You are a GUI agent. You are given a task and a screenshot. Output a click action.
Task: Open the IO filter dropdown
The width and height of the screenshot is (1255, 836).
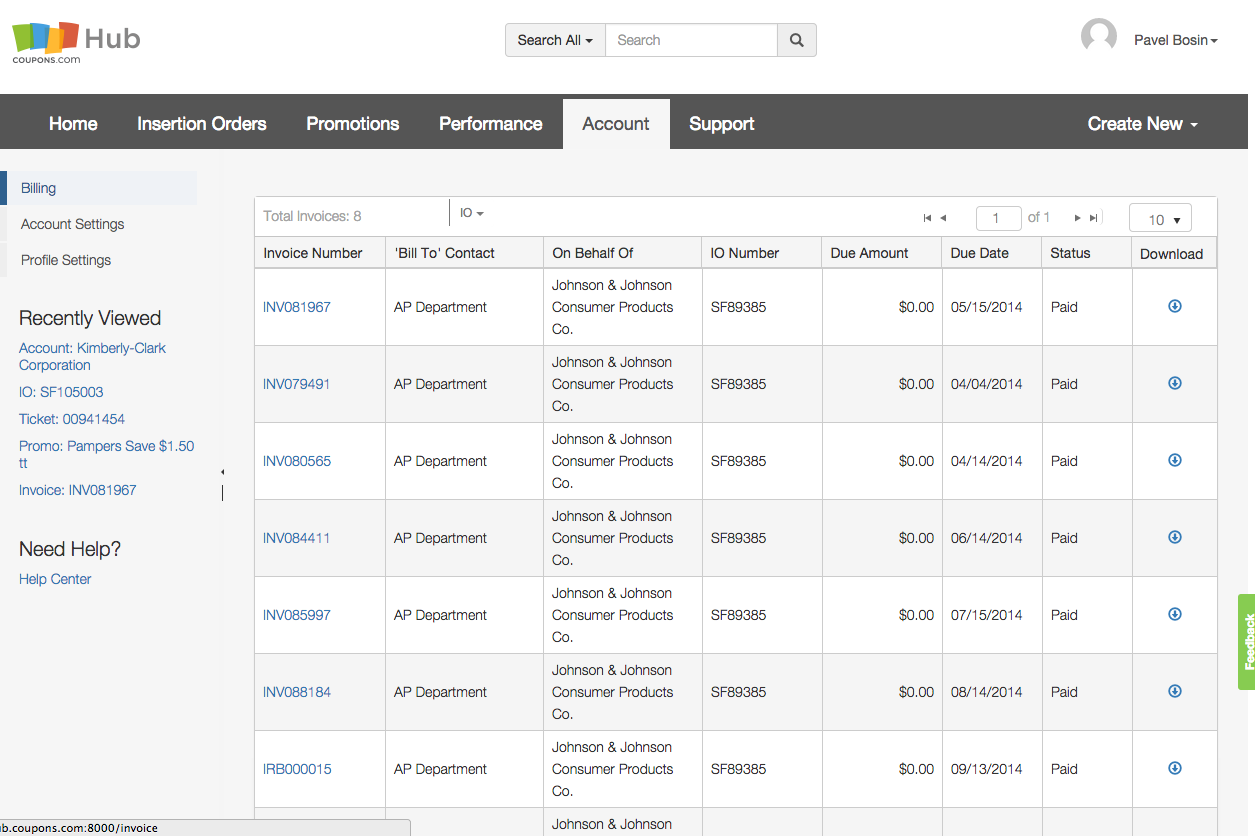pyautogui.click(x=472, y=213)
